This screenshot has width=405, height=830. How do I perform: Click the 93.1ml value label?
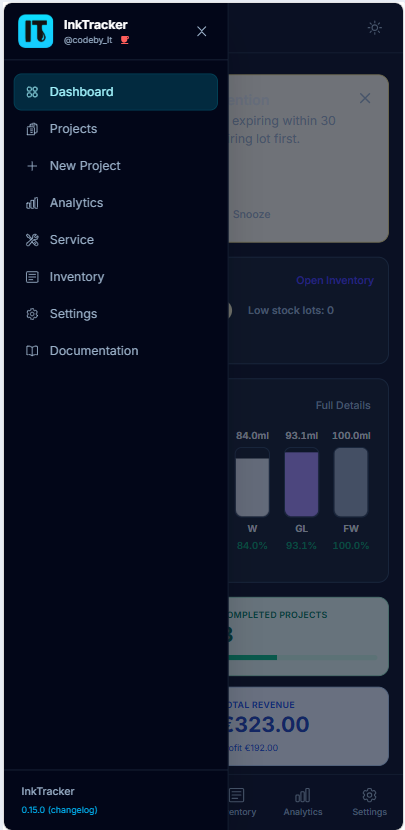tap(302, 436)
